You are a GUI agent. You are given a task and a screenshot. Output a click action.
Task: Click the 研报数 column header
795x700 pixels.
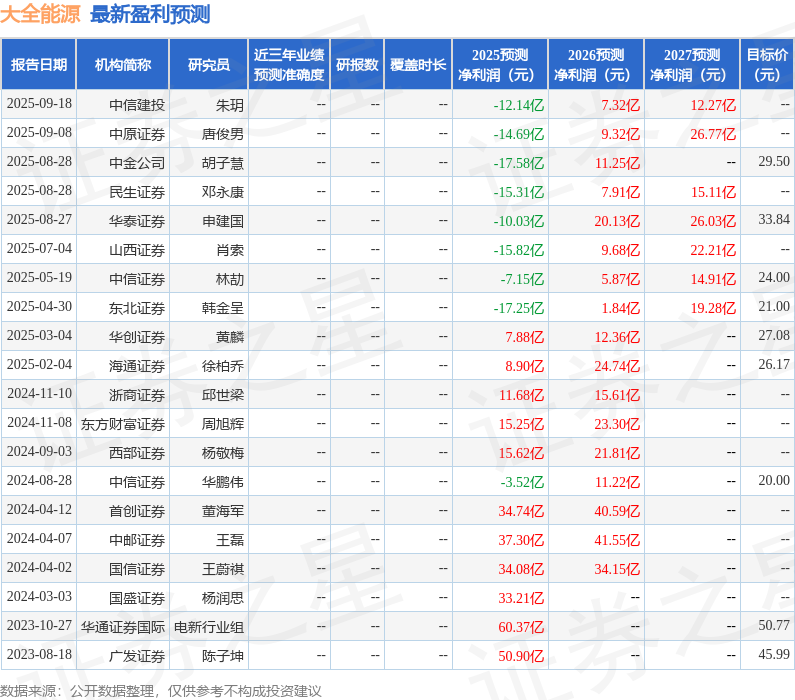(357, 65)
